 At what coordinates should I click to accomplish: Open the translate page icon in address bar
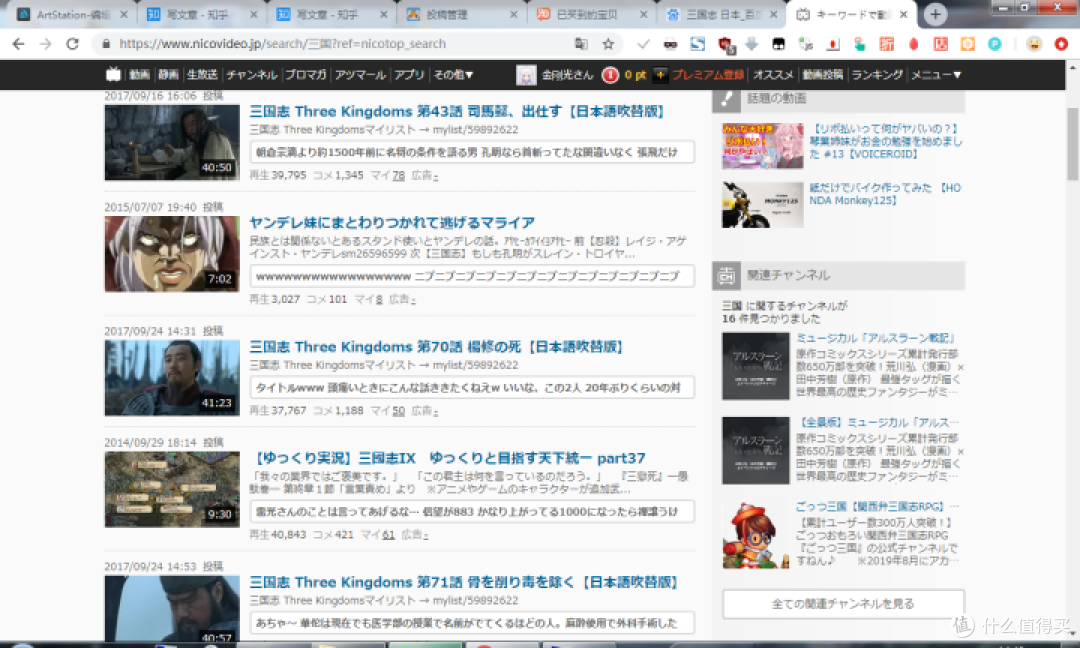pos(581,43)
